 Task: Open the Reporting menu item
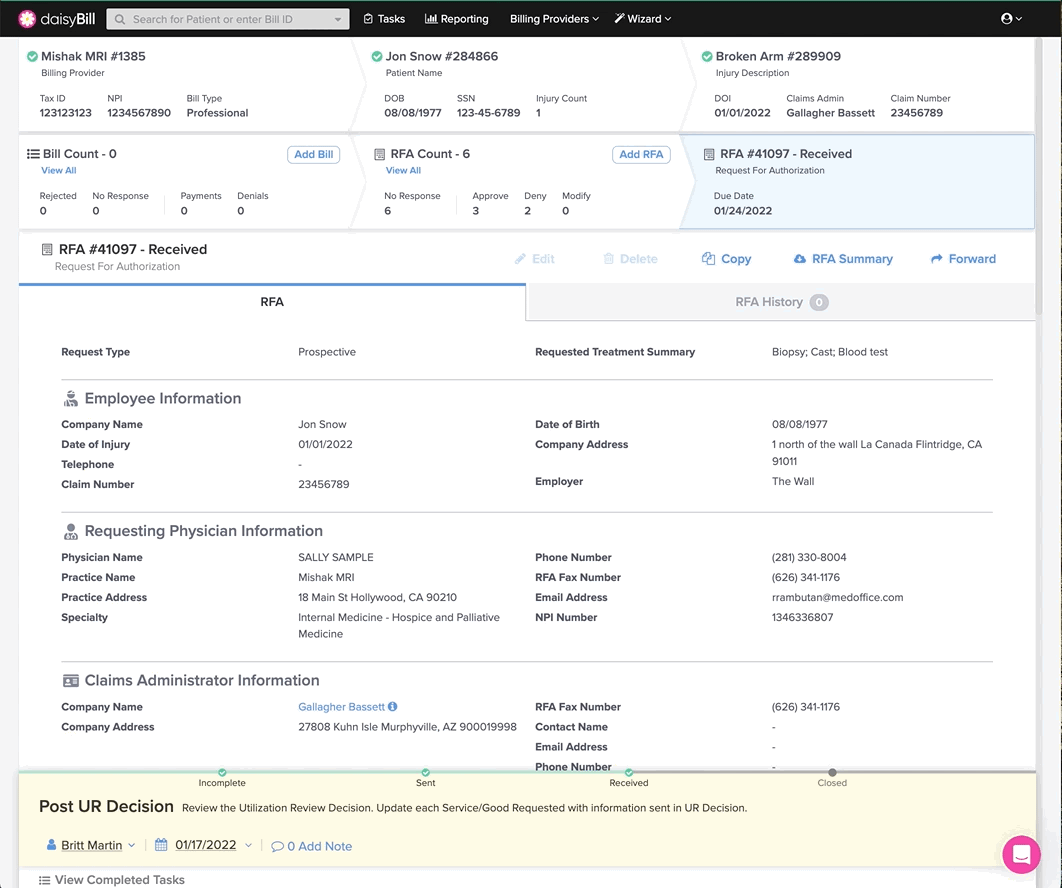[x=456, y=19]
